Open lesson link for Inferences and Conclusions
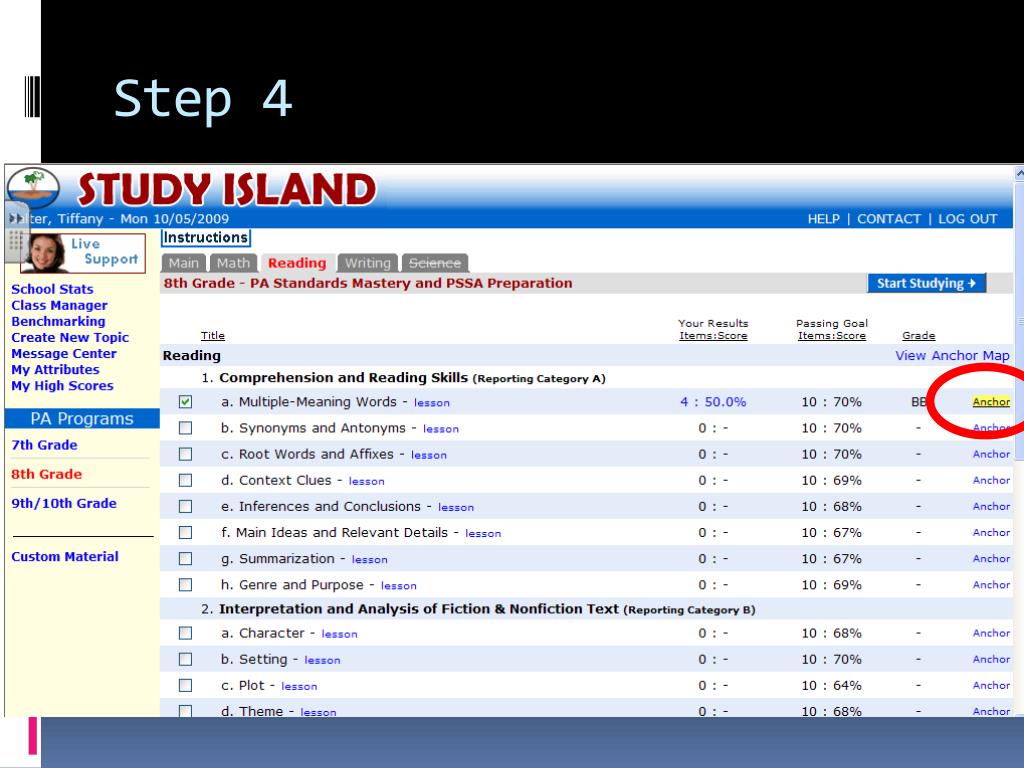The height and width of the screenshot is (768, 1024). (x=456, y=507)
